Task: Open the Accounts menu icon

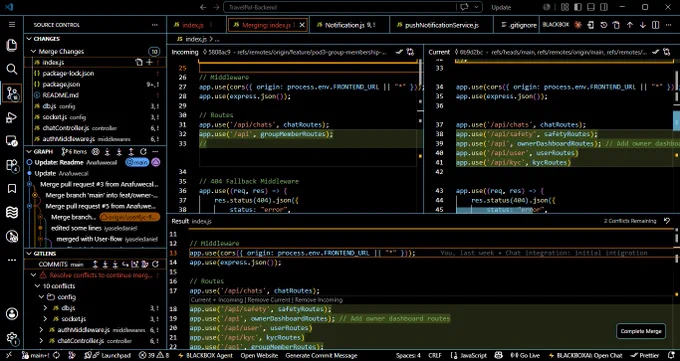Action: [12, 314]
